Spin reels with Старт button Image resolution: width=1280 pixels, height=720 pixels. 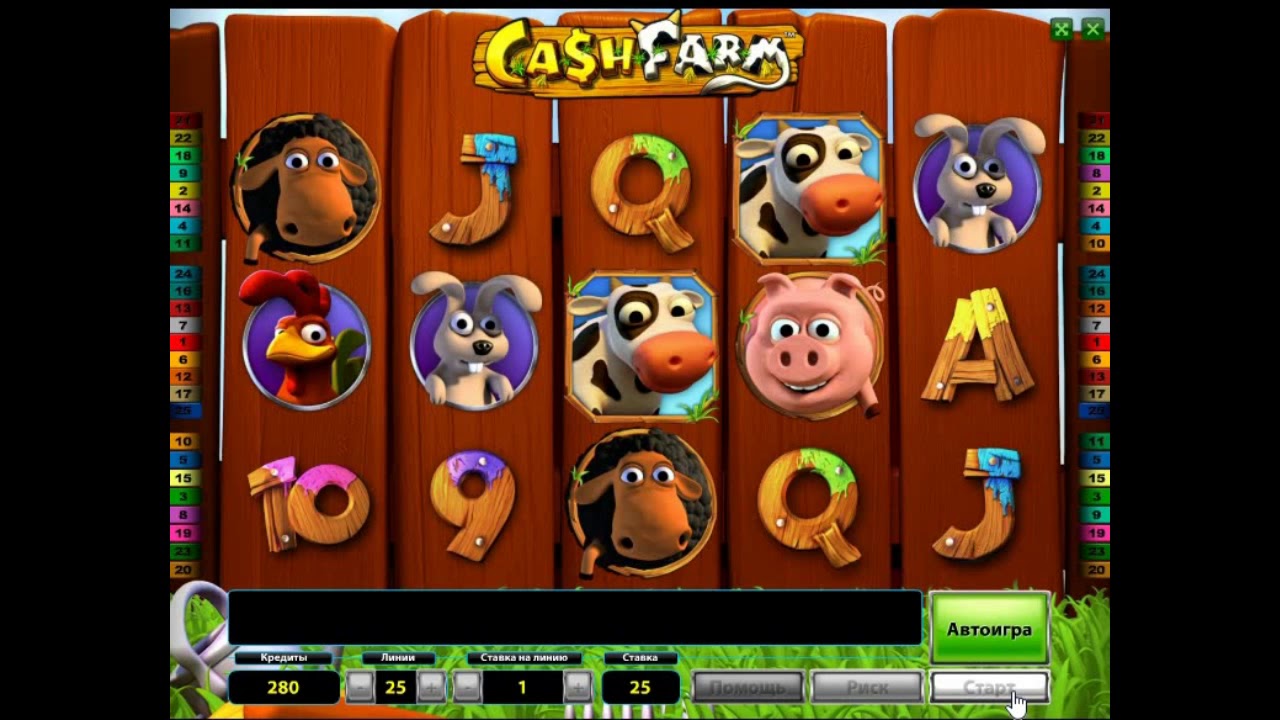click(989, 687)
